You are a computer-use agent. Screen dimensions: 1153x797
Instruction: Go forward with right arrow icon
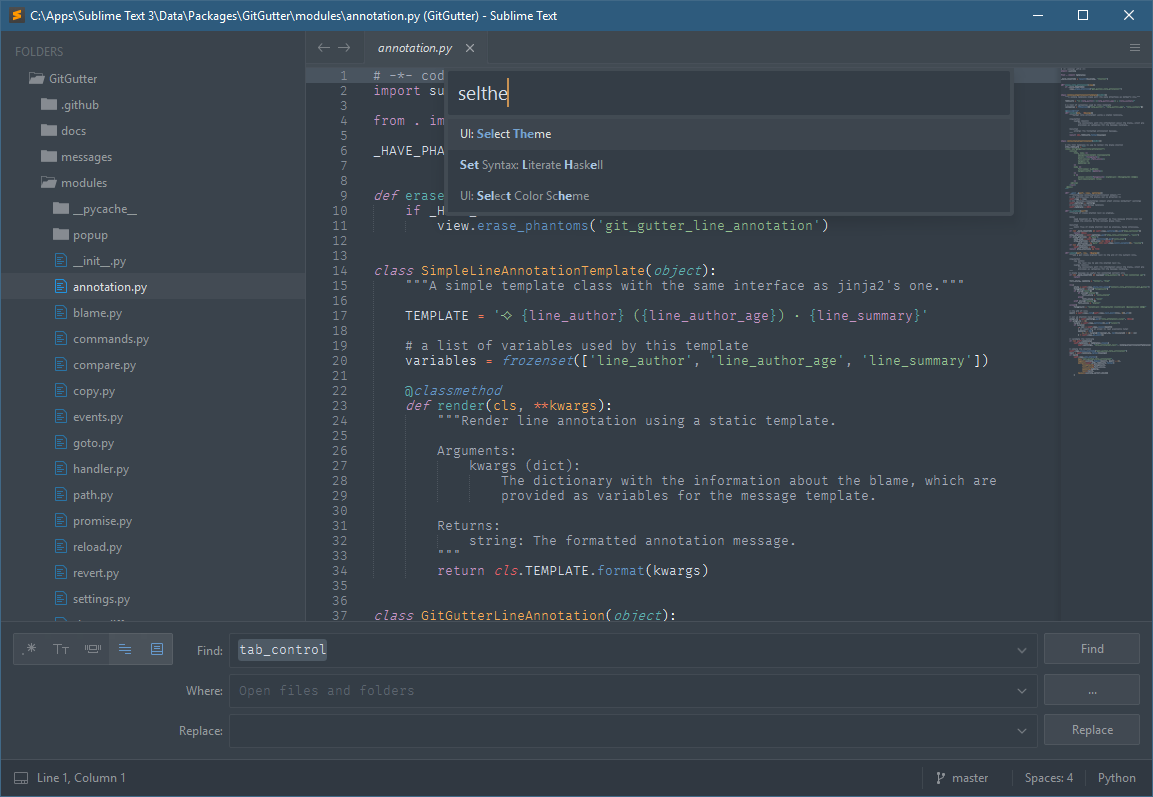coord(344,48)
